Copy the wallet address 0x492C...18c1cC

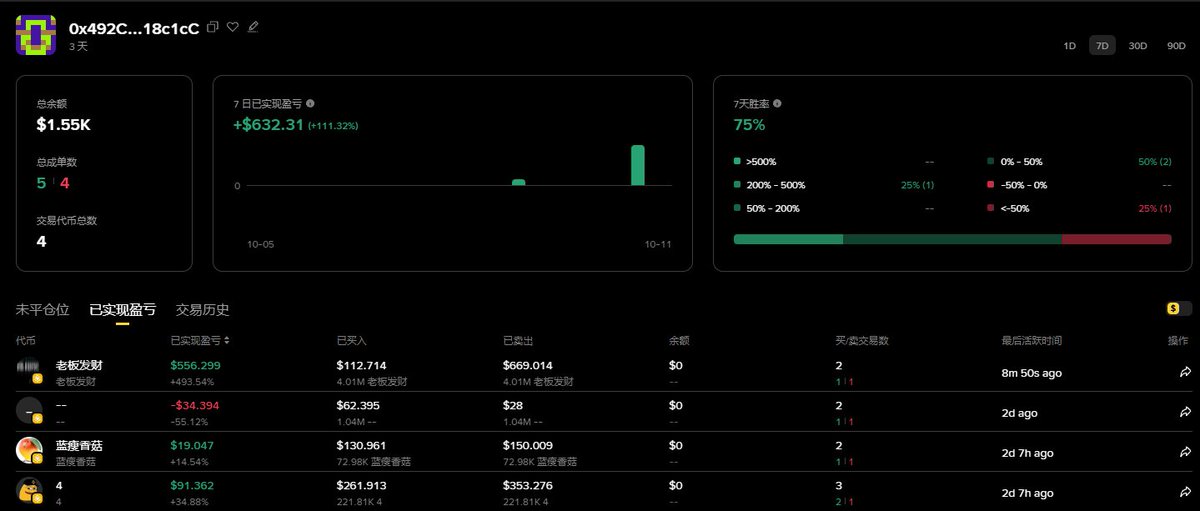pyautogui.click(x=212, y=27)
